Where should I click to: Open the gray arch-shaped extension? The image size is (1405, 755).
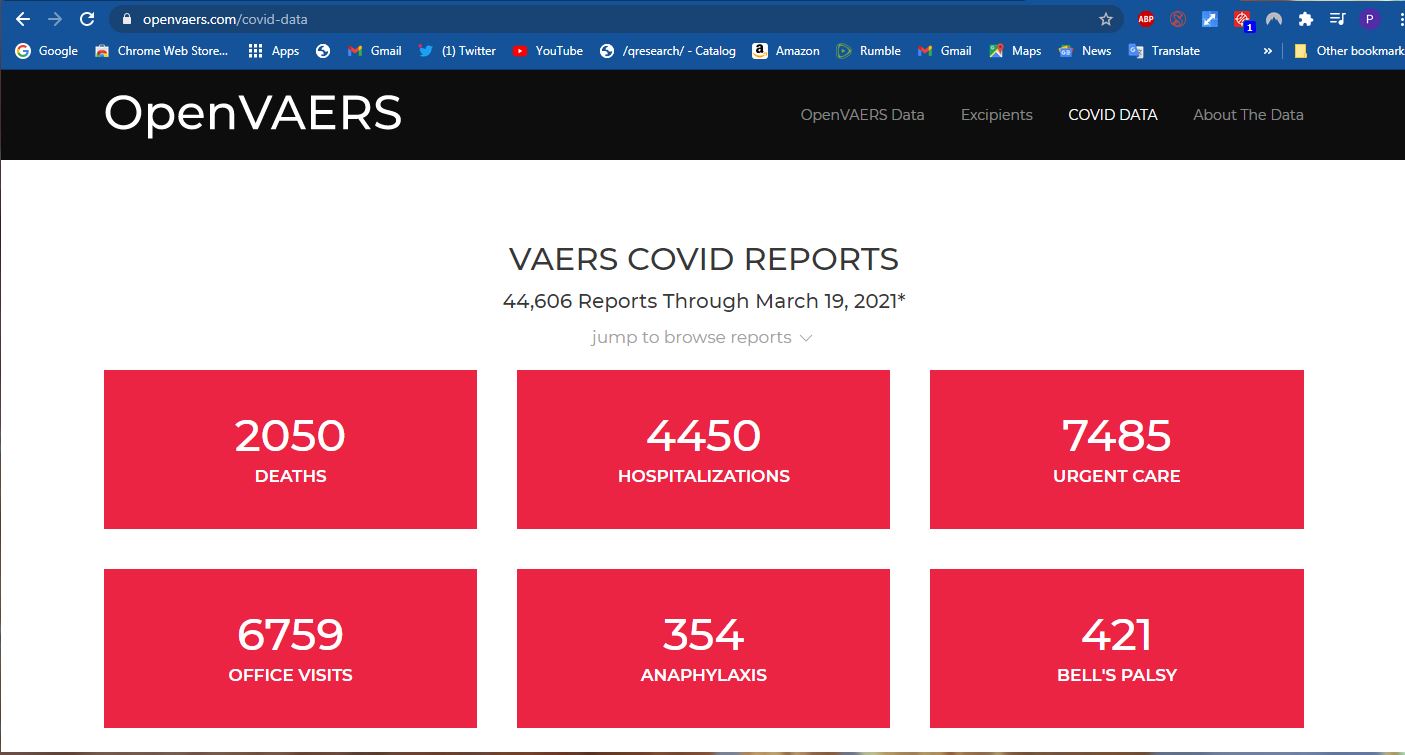(x=1274, y=19)
